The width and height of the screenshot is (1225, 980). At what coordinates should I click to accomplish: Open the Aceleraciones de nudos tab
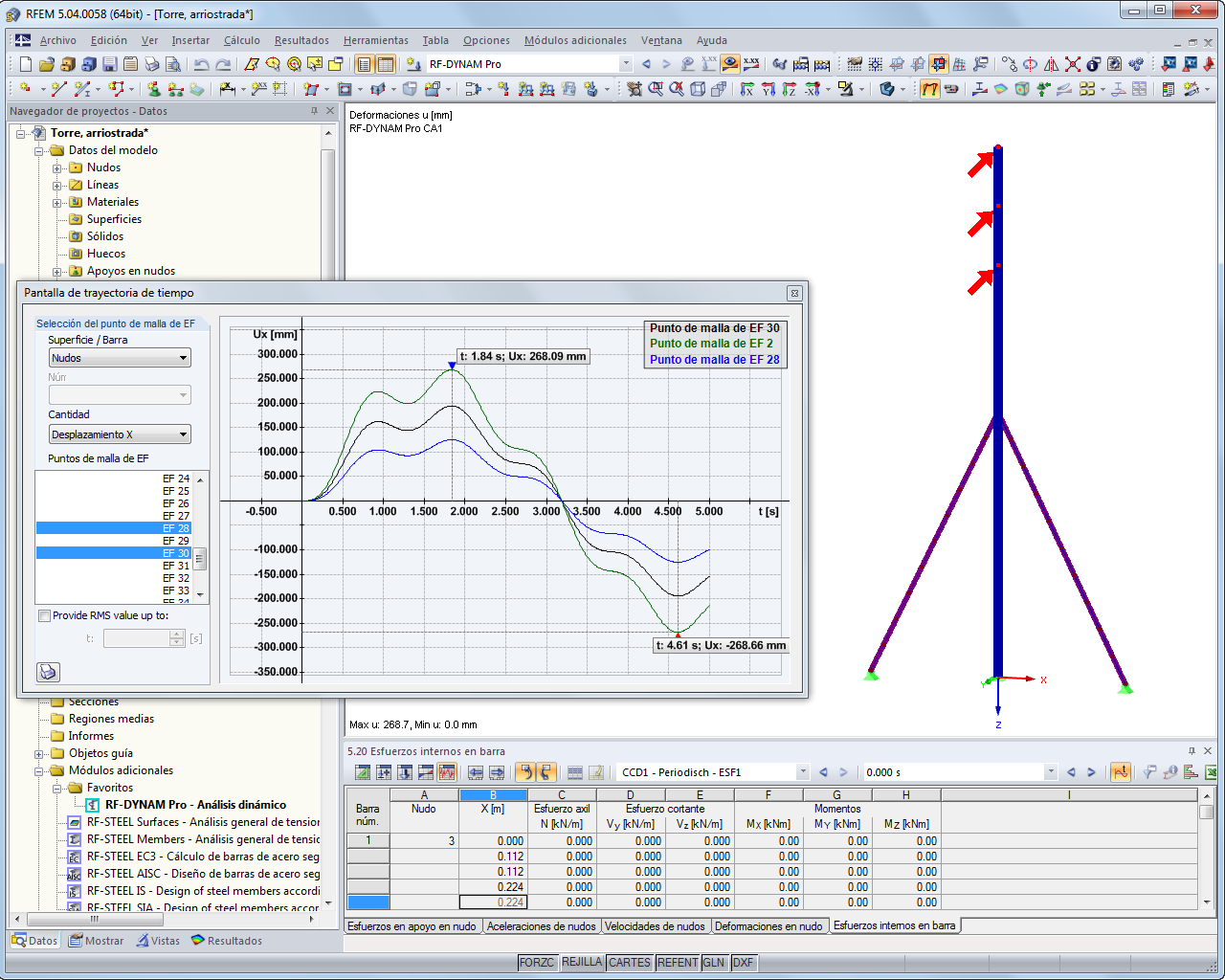coord(542,926)
